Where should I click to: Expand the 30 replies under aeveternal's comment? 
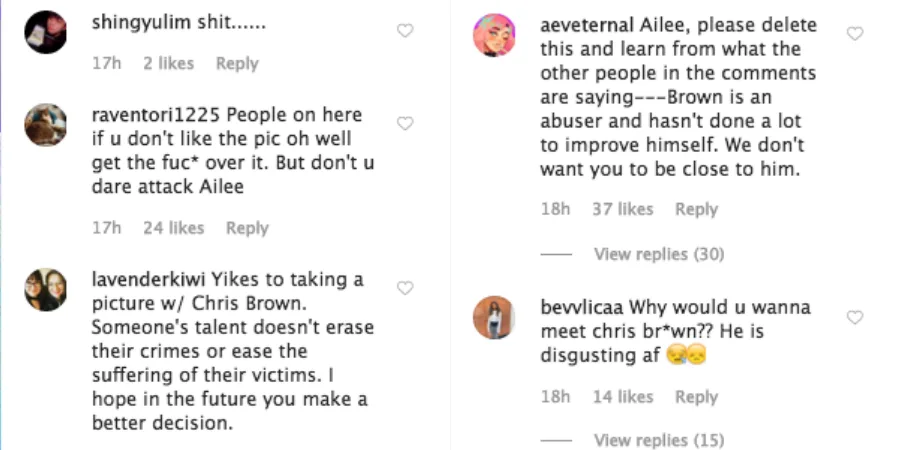(x=658, y=254)
